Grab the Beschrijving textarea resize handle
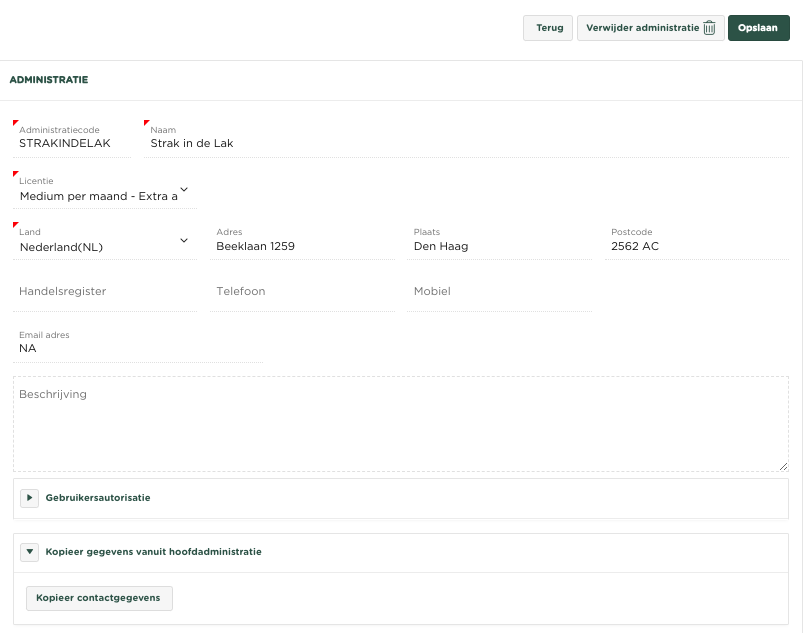The height and width of the screenshot is (633, 811). point(783,466)
